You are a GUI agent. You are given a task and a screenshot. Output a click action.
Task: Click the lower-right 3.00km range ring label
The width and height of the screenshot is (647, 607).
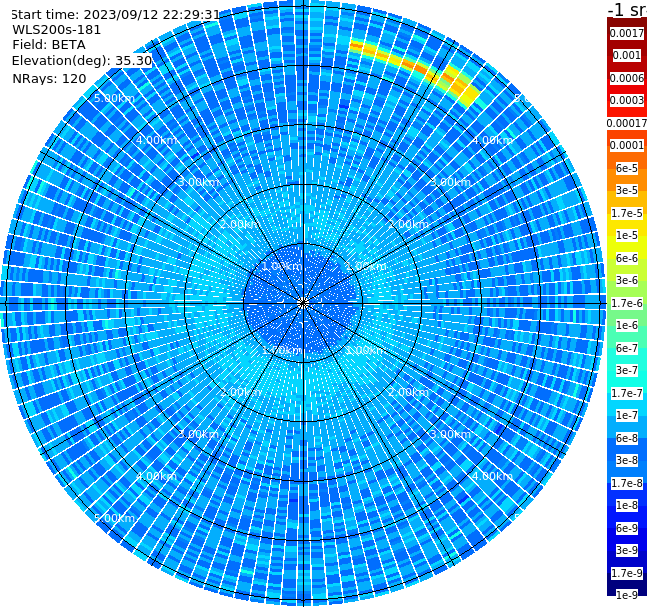(x=450, y=434)
